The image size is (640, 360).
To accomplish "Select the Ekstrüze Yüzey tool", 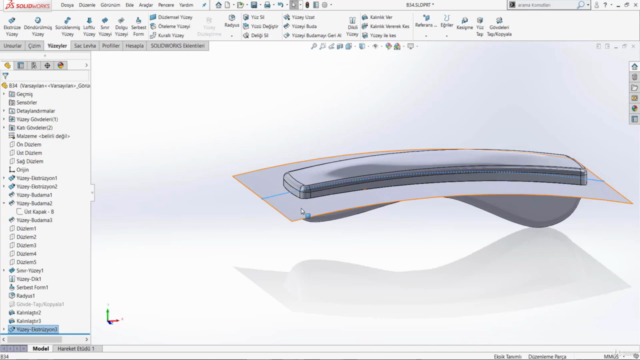I will (12, 27).
